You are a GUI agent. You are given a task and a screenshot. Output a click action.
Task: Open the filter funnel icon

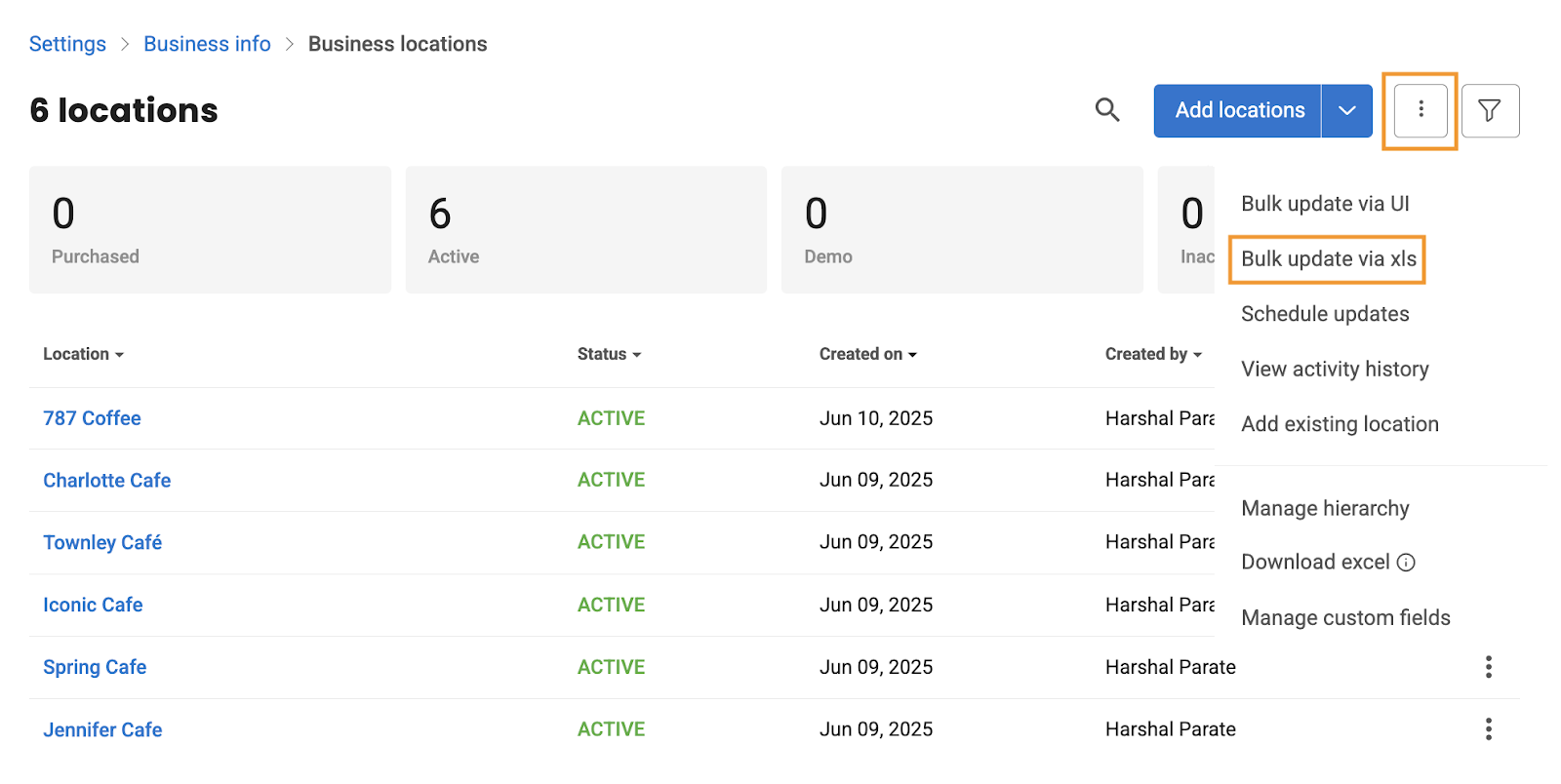tap(1490, 111)
